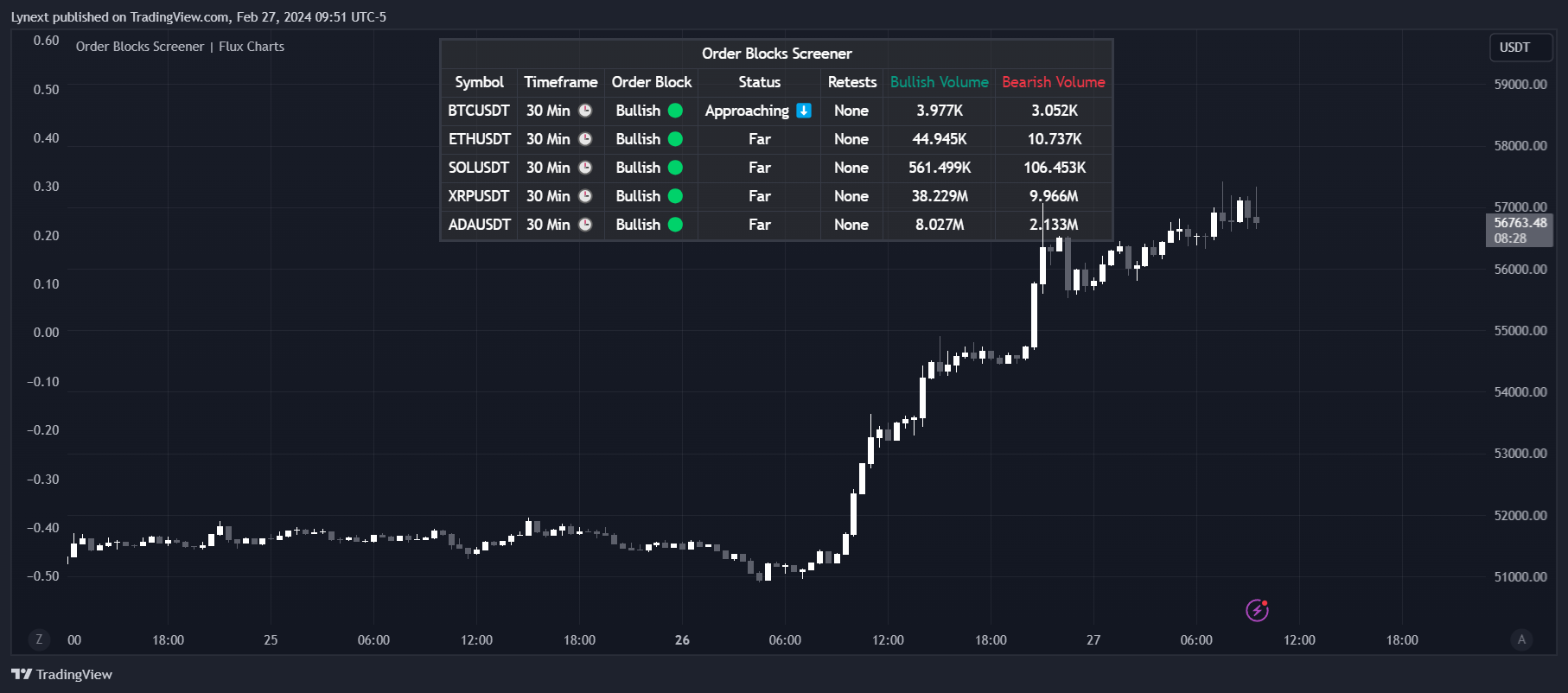Image resolution: width=1568 pixels, height=693 pixels.
Task: Click the 8.027M bullish volume value
Action: coord(940,225)
